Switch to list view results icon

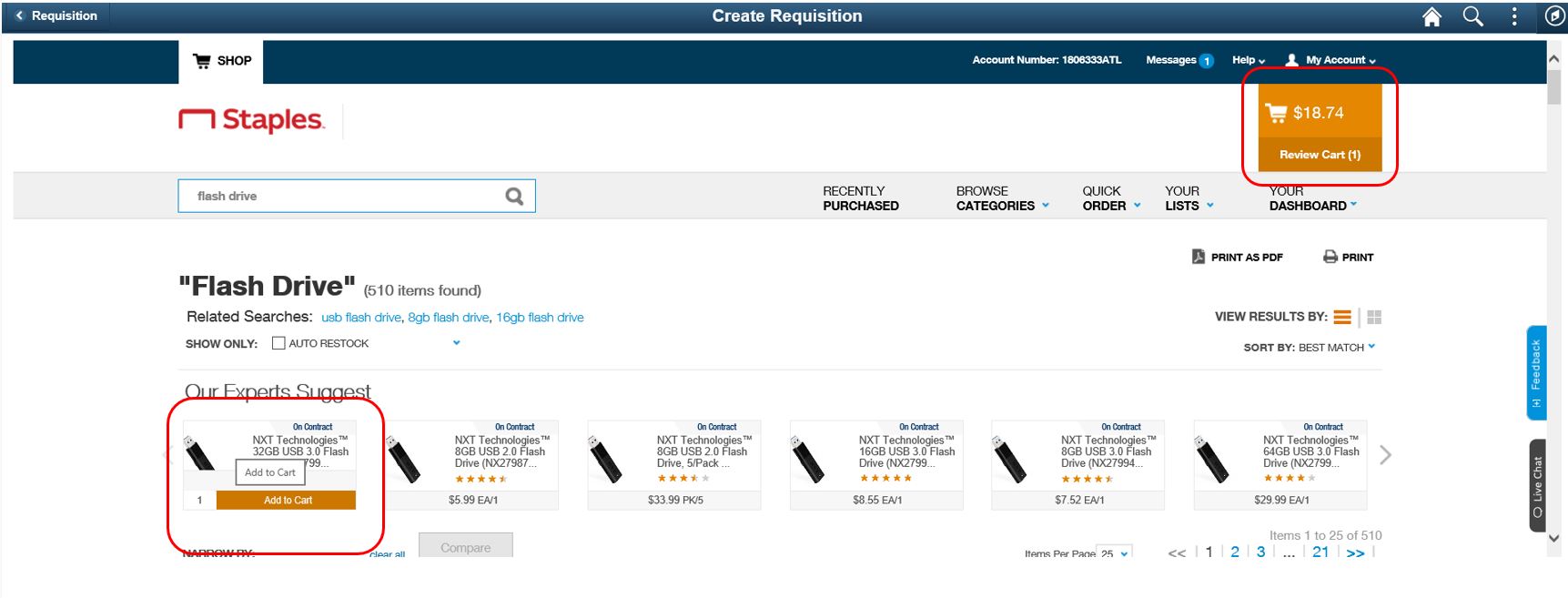tap(1342, 317)
